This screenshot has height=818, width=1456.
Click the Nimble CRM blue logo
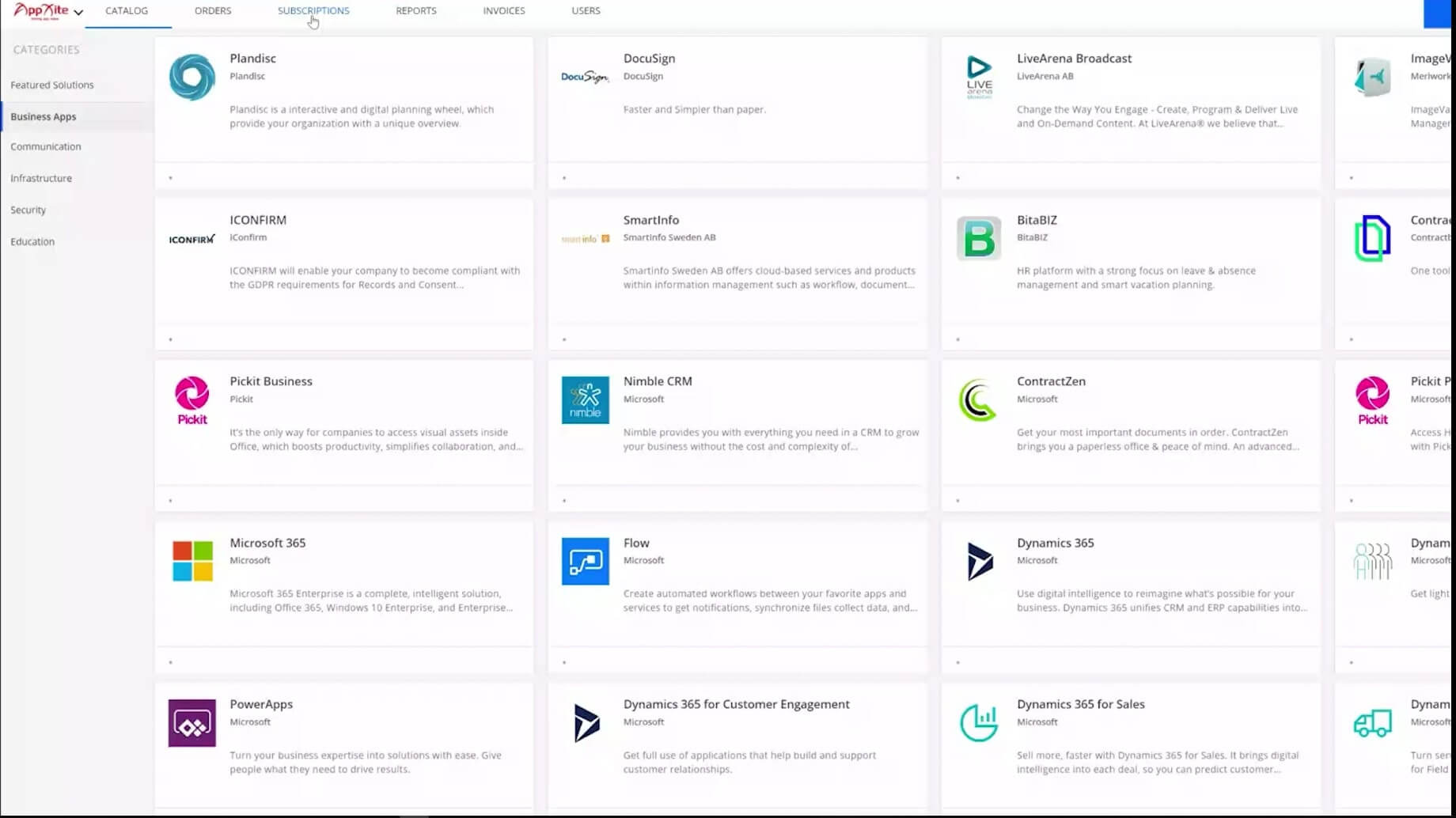pos(585,400)
